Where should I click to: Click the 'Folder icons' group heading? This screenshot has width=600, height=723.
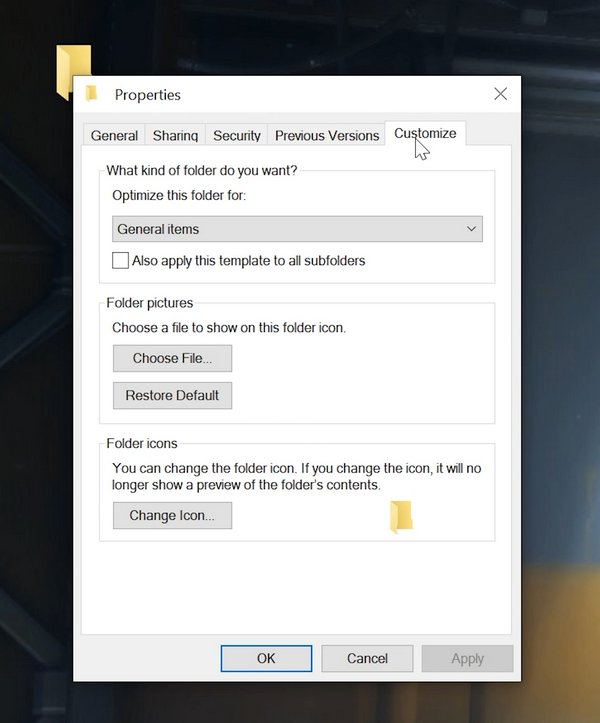point(142,443)
